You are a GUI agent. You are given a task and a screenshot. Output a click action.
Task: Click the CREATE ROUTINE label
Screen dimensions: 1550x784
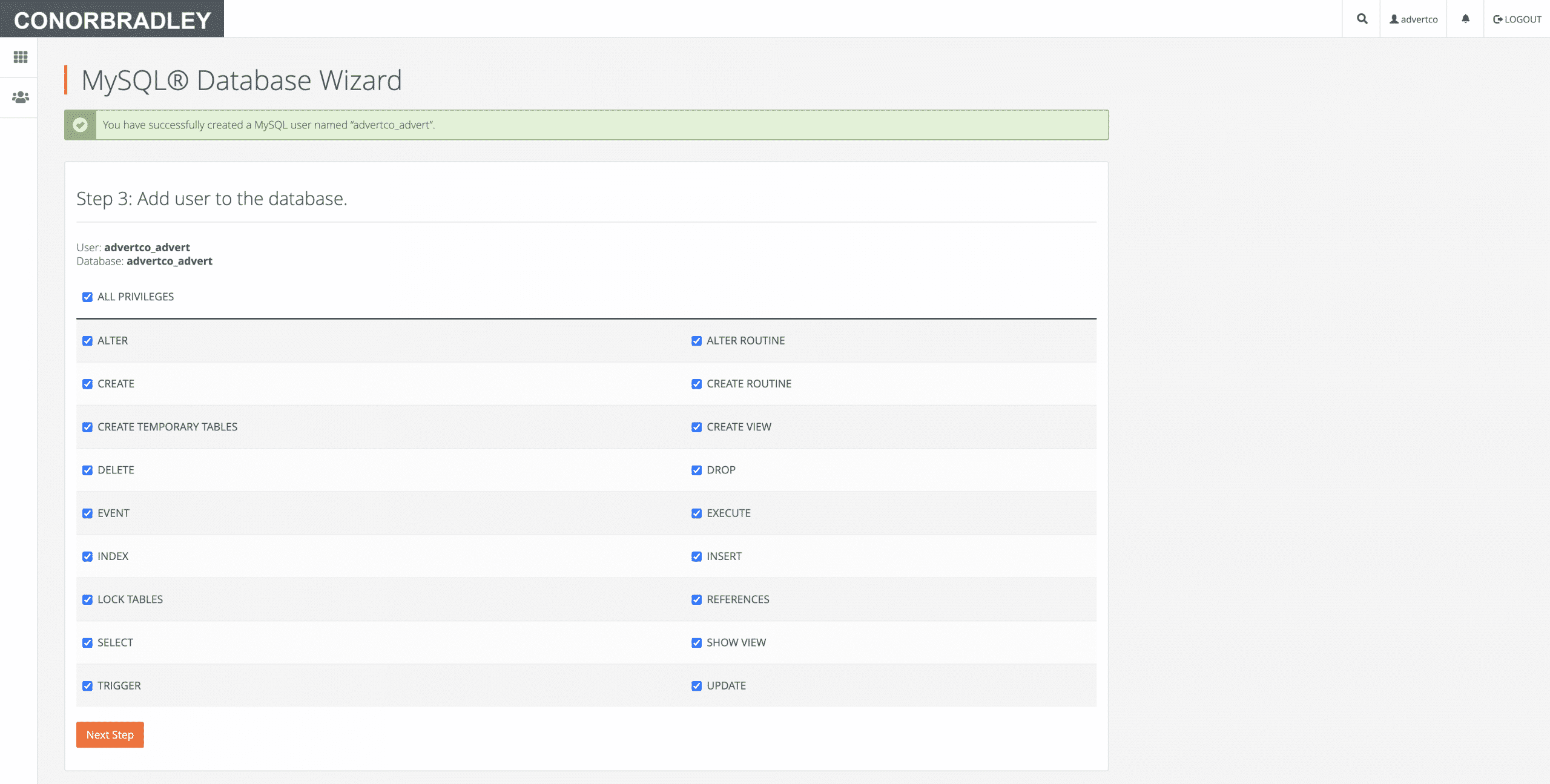tap(749, 384)
